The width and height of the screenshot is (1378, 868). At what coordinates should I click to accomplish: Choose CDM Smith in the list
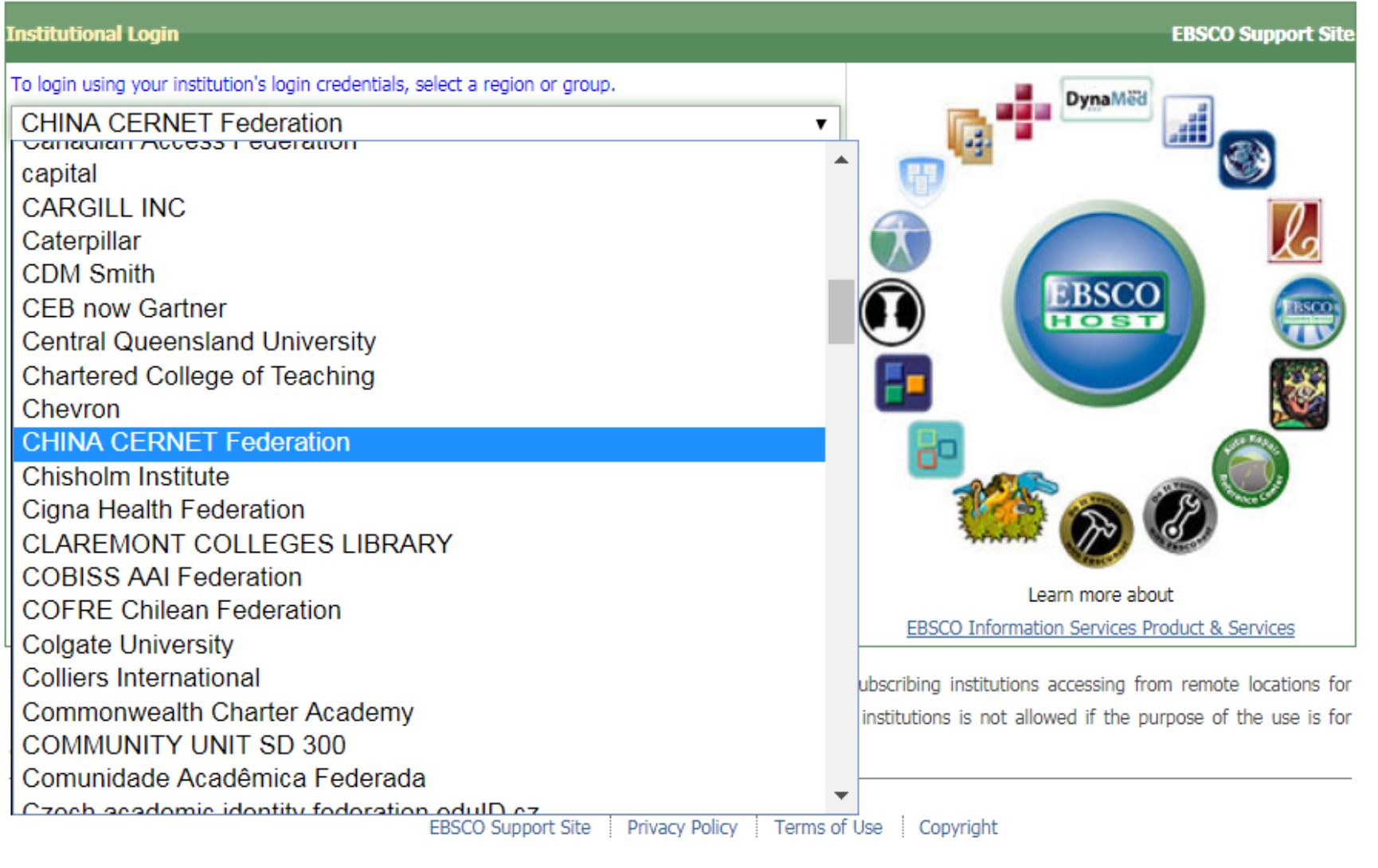click(x=419, y=274)
